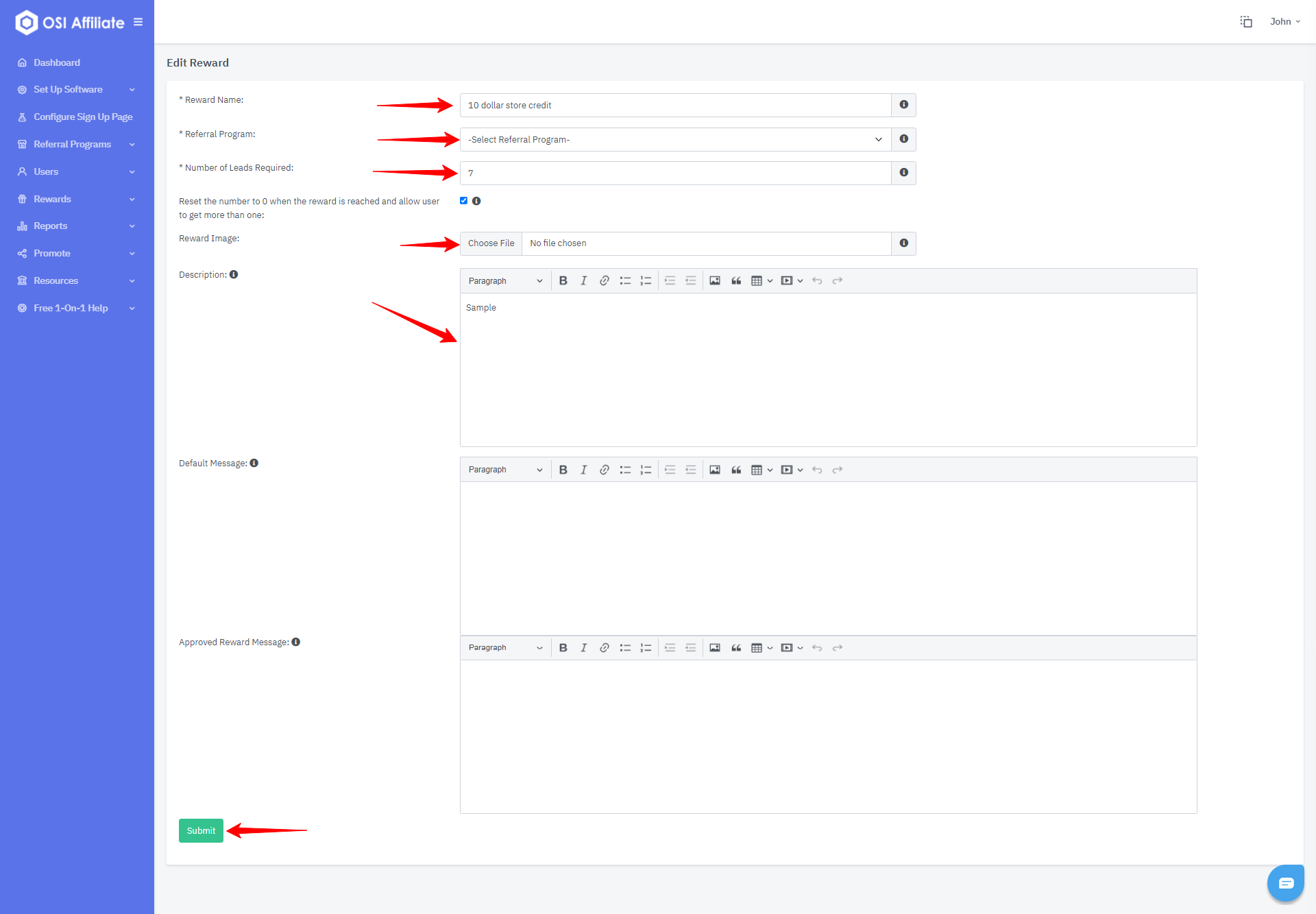
Task: Uncheck the reset number to 0 checkbox
Action: (463, 201)
